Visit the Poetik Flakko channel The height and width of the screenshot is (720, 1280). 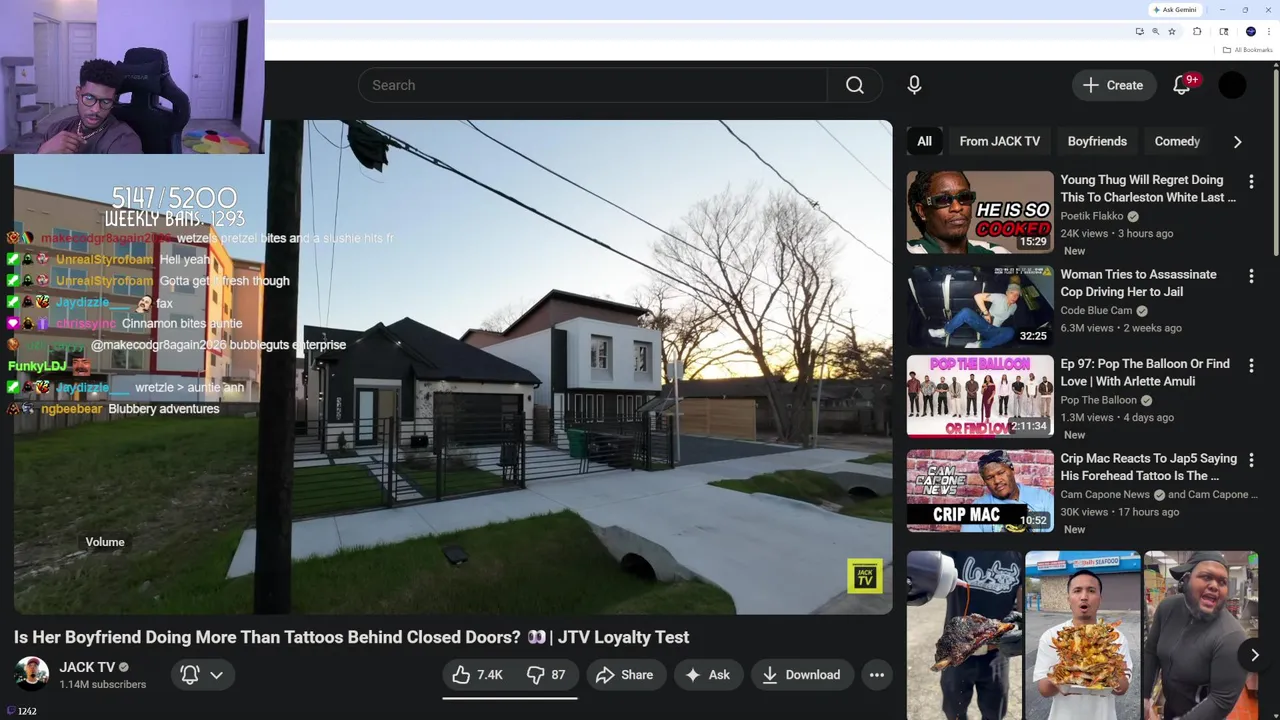[1093, 216]
